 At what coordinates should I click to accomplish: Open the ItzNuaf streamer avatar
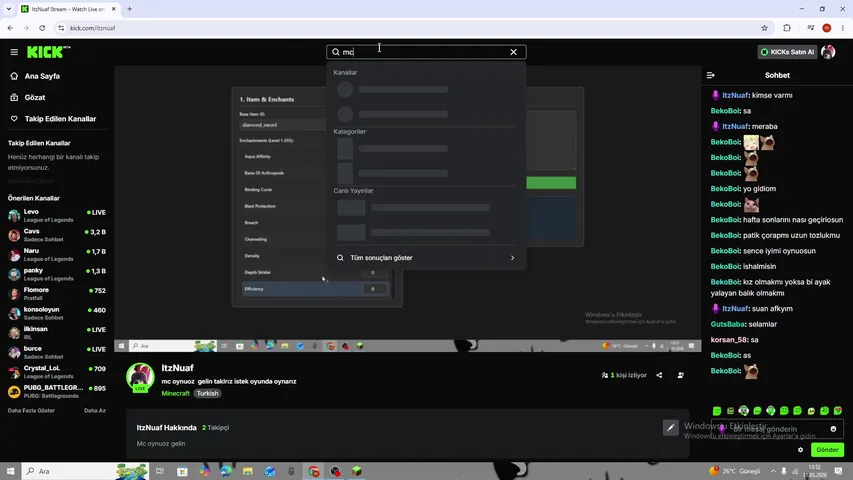pyautogui.click(x=140, y=377)
